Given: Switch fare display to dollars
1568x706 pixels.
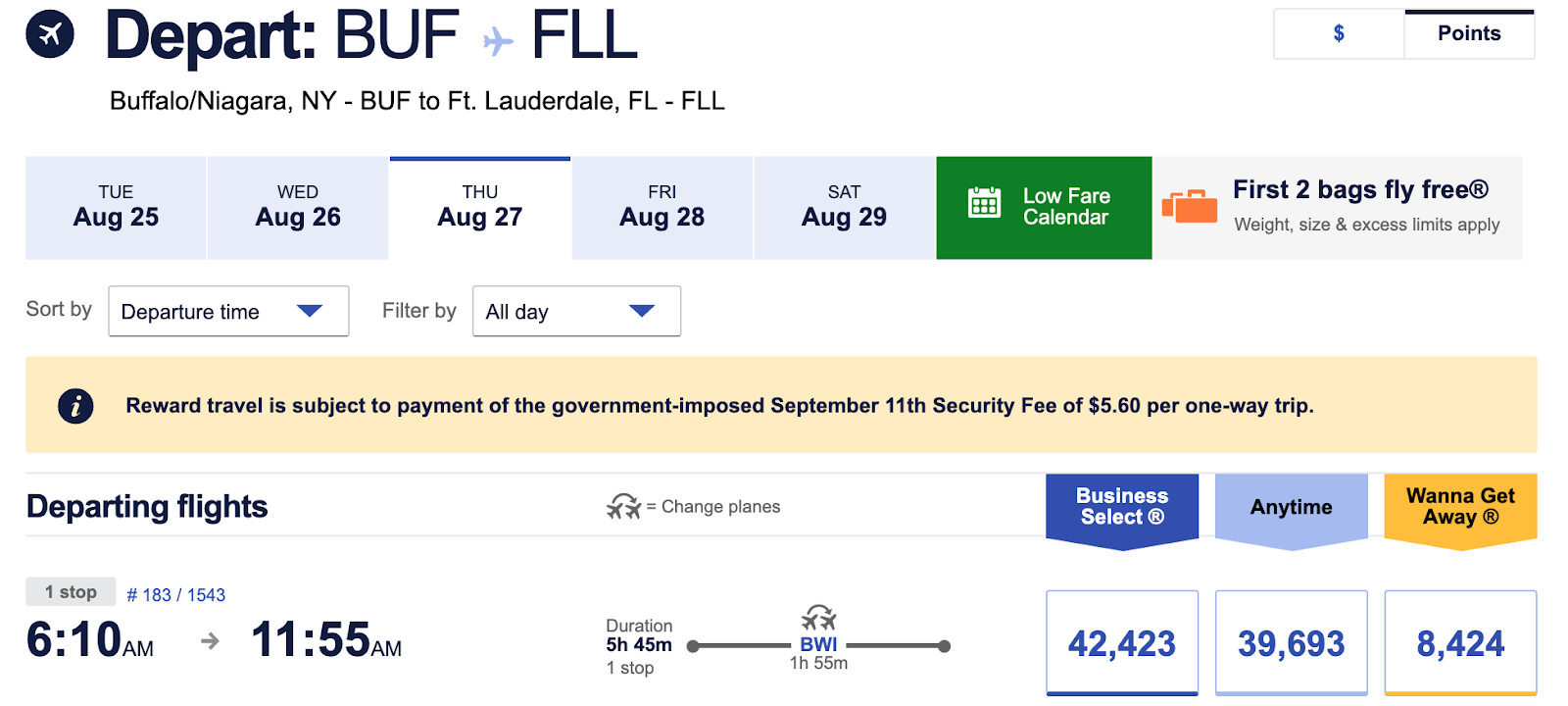Looking at the screenshot, I should pyautogui.click(x=1339, y=34).
